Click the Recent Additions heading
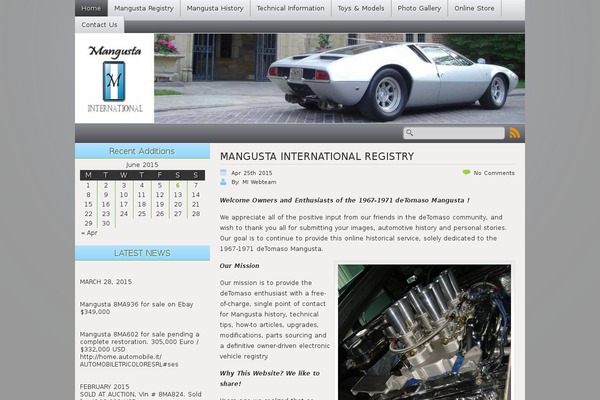 coord(142,151)
